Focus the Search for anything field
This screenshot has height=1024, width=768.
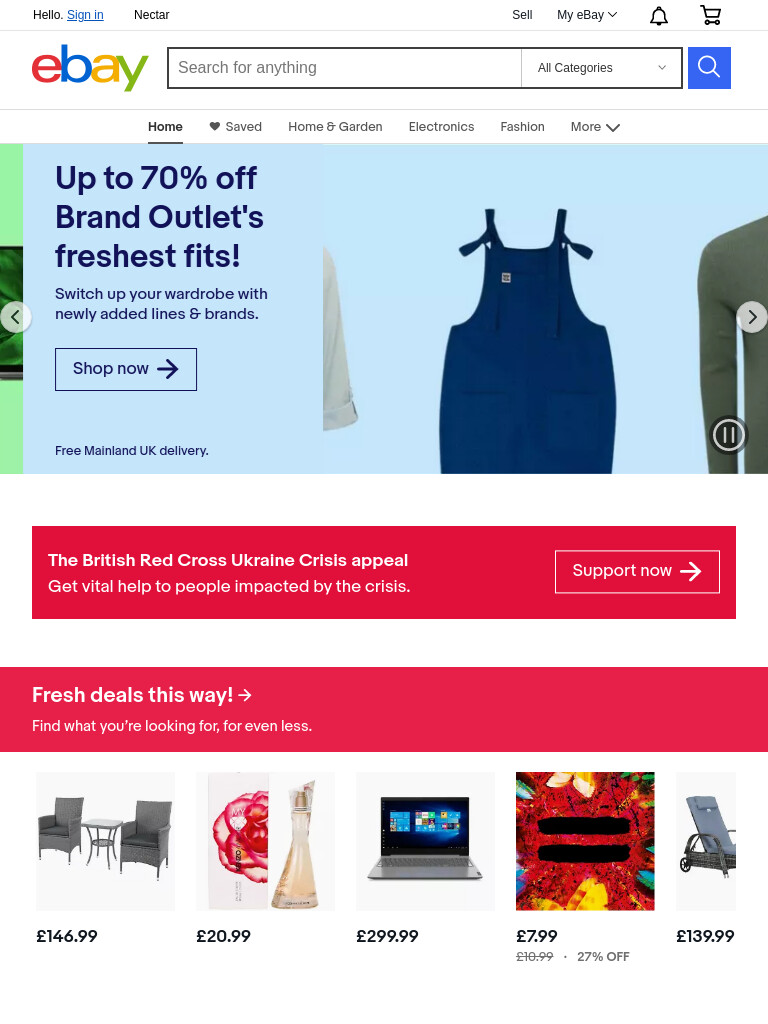coord(345,68)
